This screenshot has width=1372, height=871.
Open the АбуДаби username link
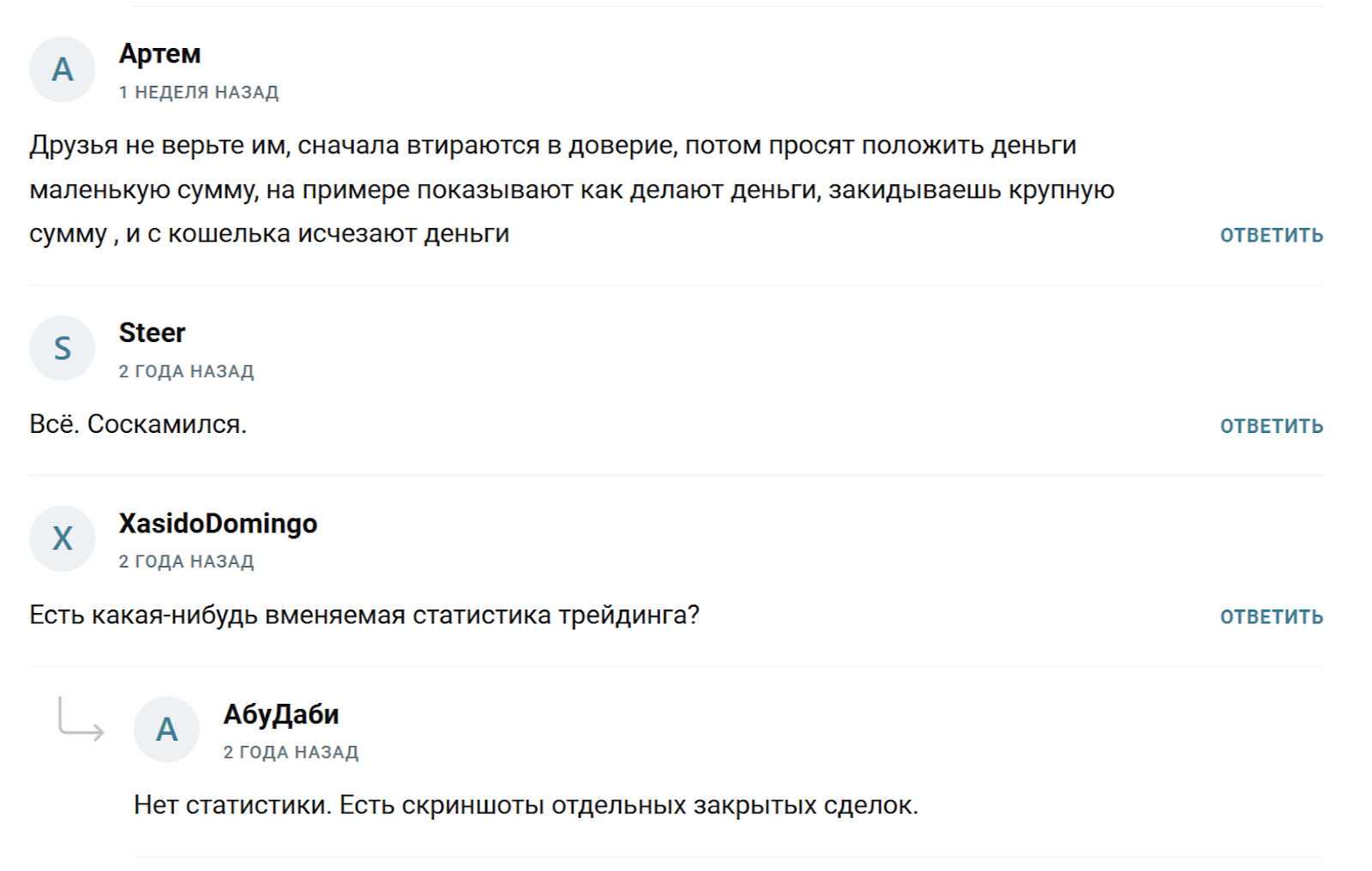point(280,714)
